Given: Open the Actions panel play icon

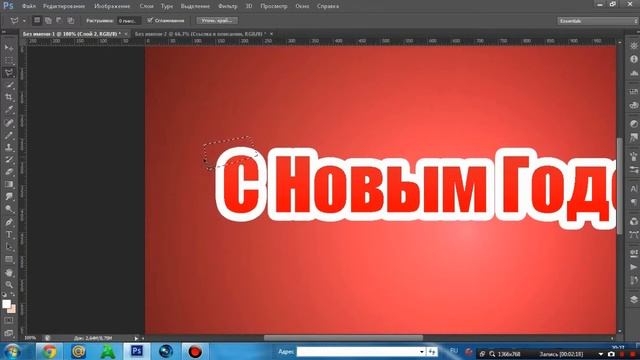Looking at the screenshot, I should click(x=633, y=267).
